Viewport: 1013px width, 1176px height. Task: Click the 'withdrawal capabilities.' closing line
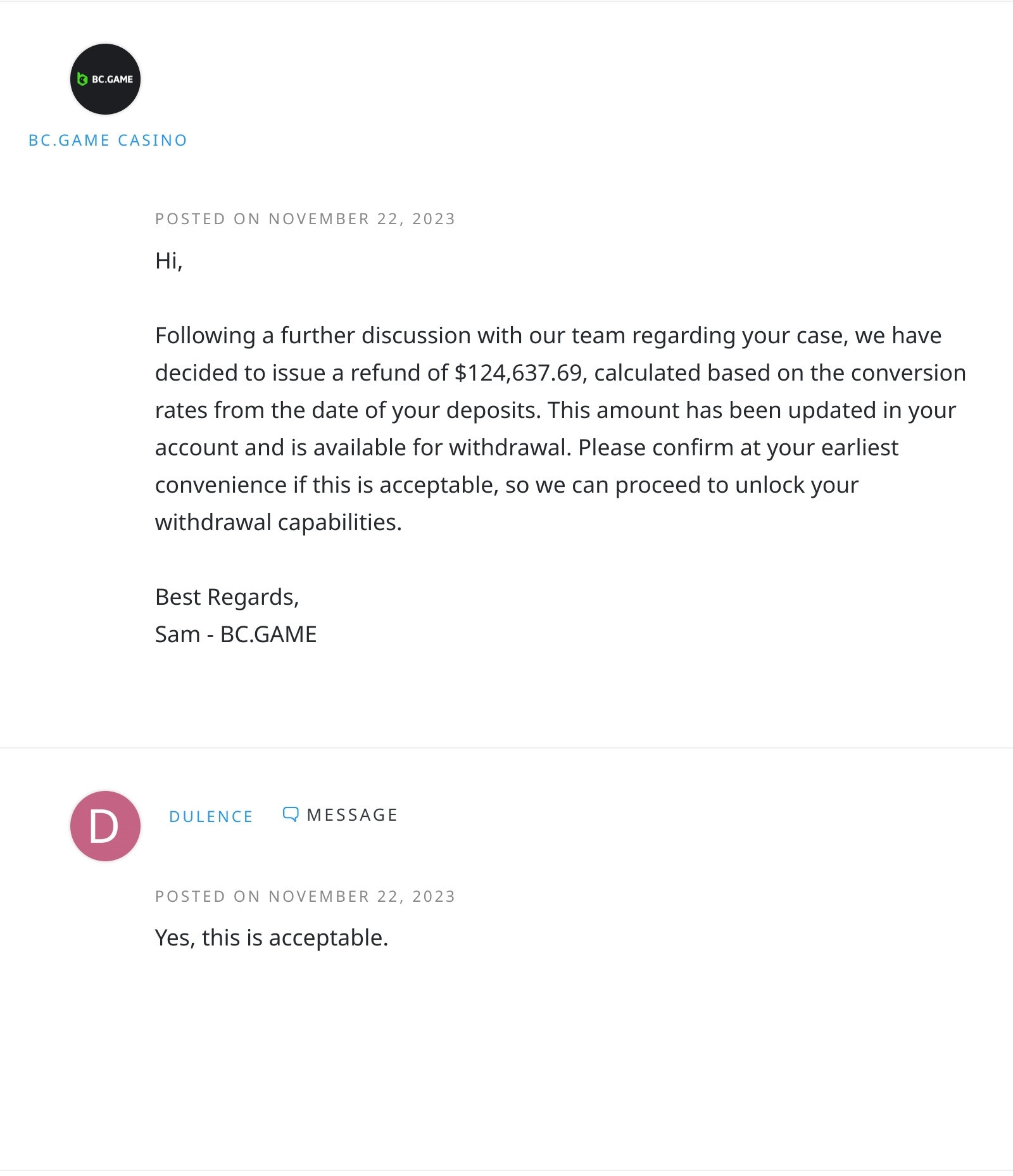[279, 522]
